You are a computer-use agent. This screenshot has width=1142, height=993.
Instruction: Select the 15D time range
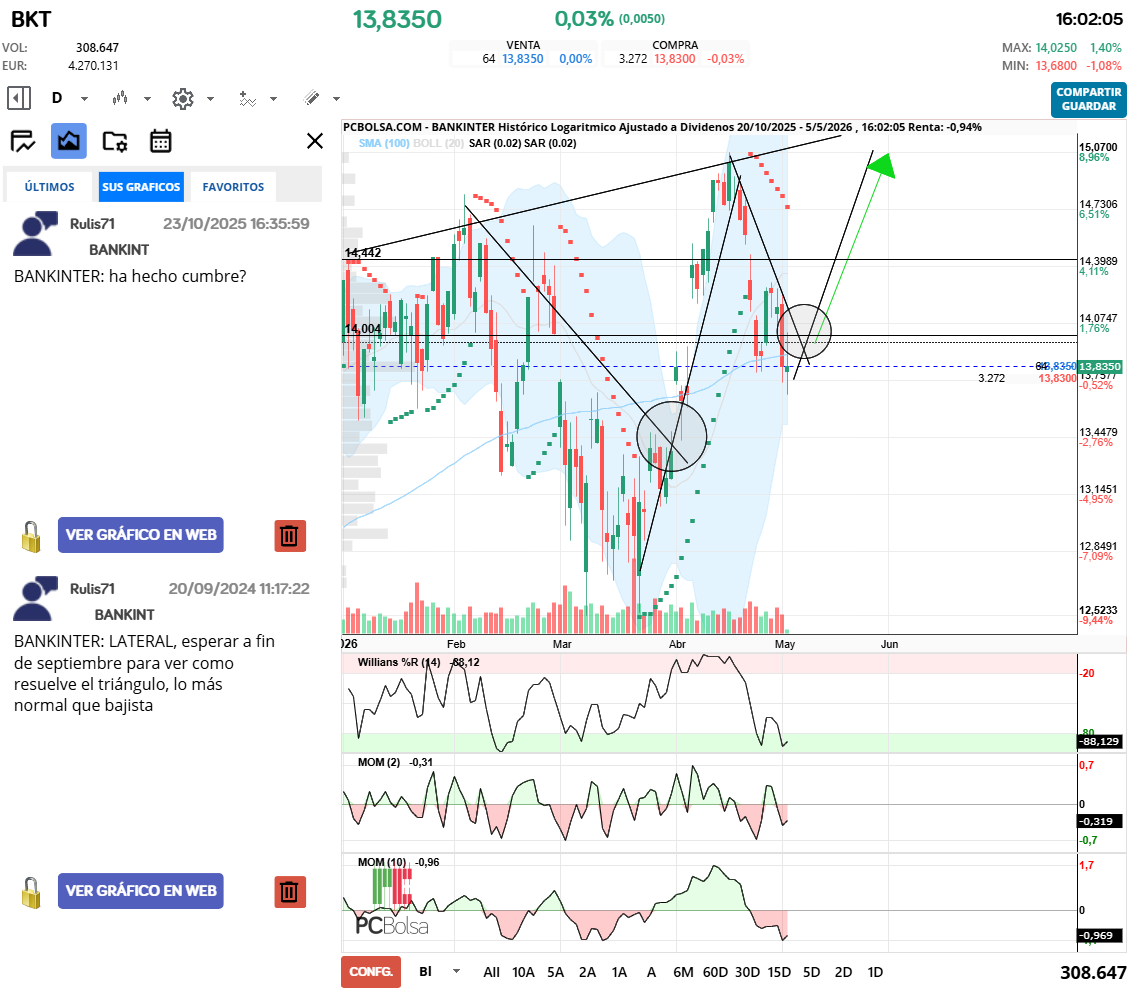(x=779, y=972)
